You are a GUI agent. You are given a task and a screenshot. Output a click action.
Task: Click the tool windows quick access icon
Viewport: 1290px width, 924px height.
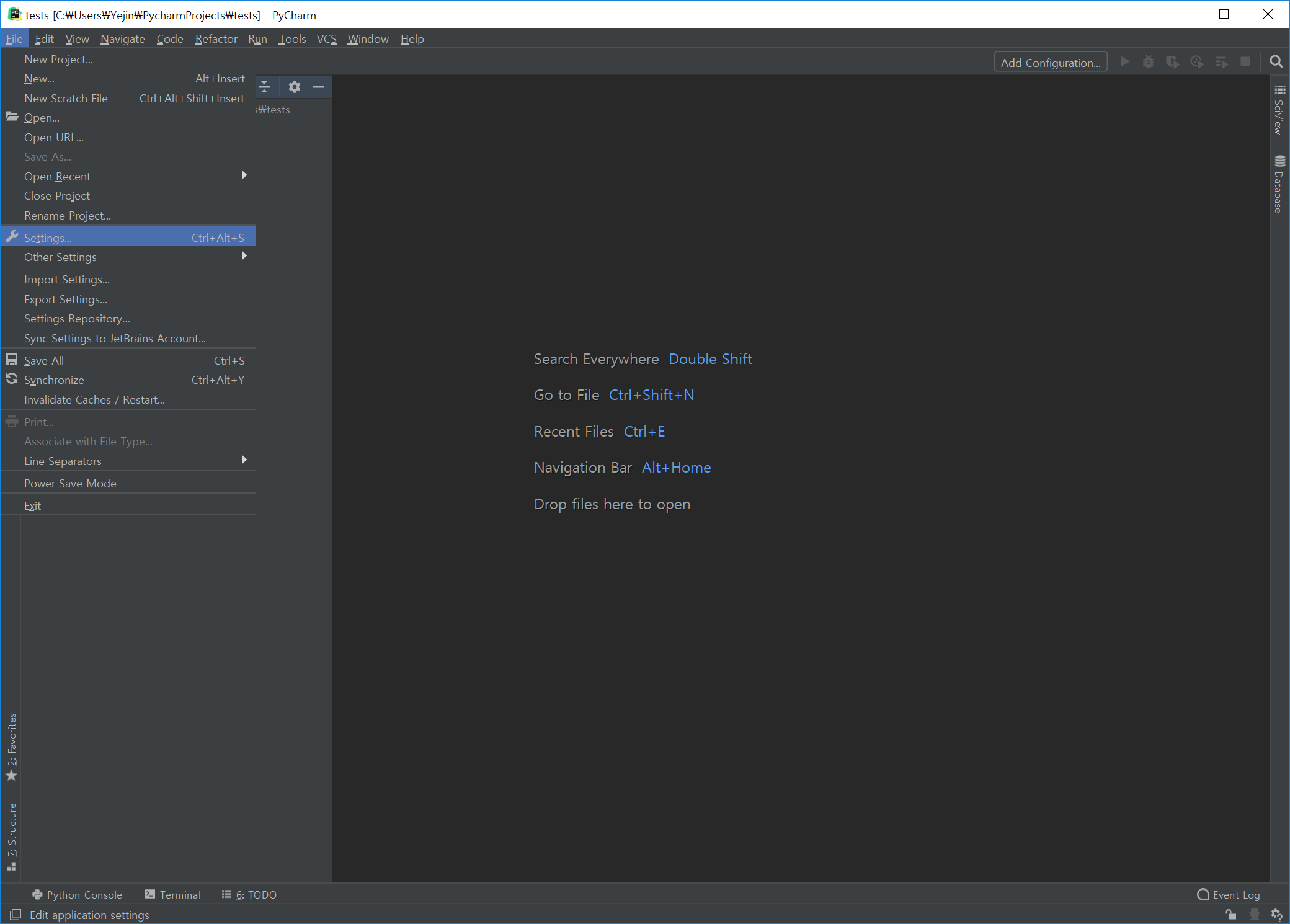(16, 915)
